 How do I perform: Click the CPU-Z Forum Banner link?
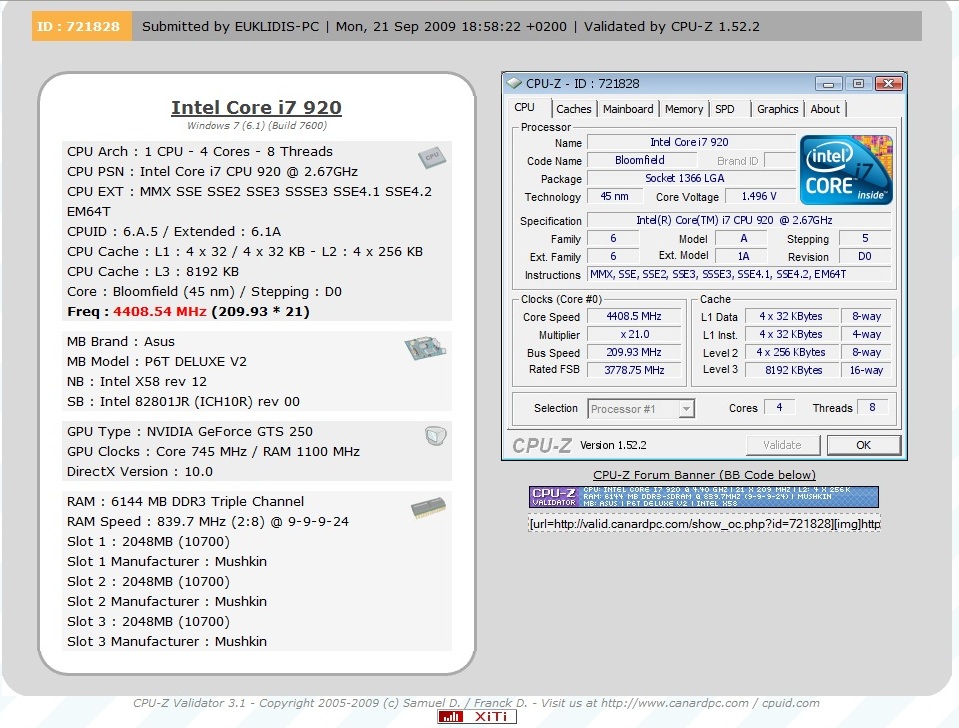704,475
